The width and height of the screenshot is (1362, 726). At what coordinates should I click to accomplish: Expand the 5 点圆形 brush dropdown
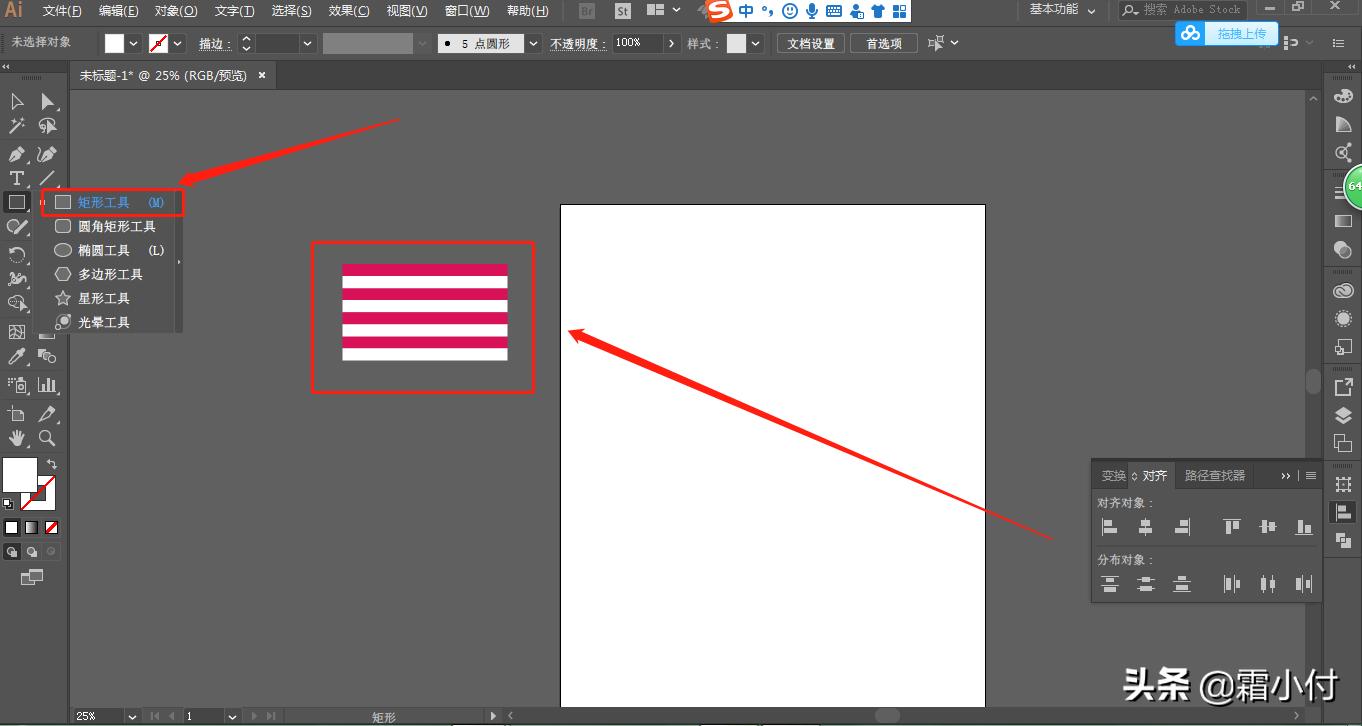(x=533, y=44)
